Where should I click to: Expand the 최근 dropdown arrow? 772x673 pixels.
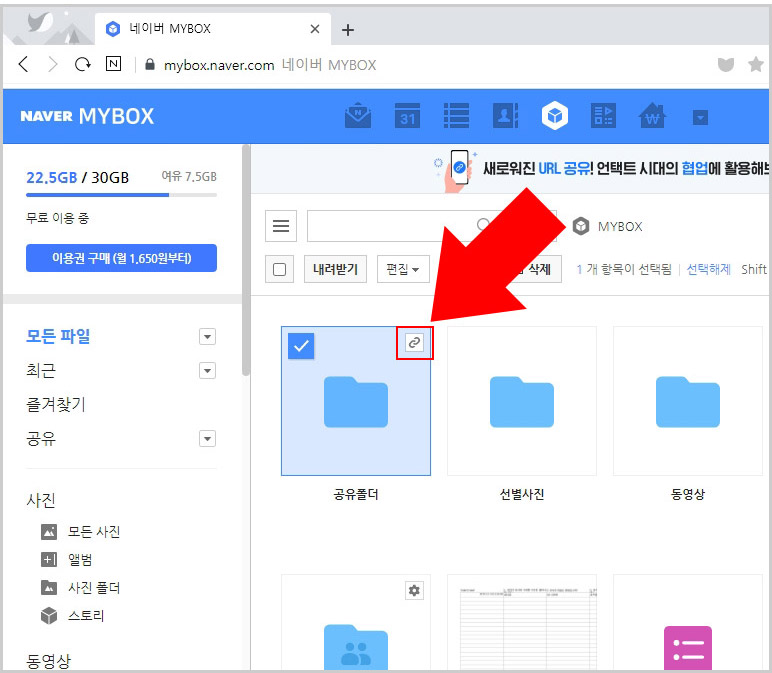tap(207, 371)
